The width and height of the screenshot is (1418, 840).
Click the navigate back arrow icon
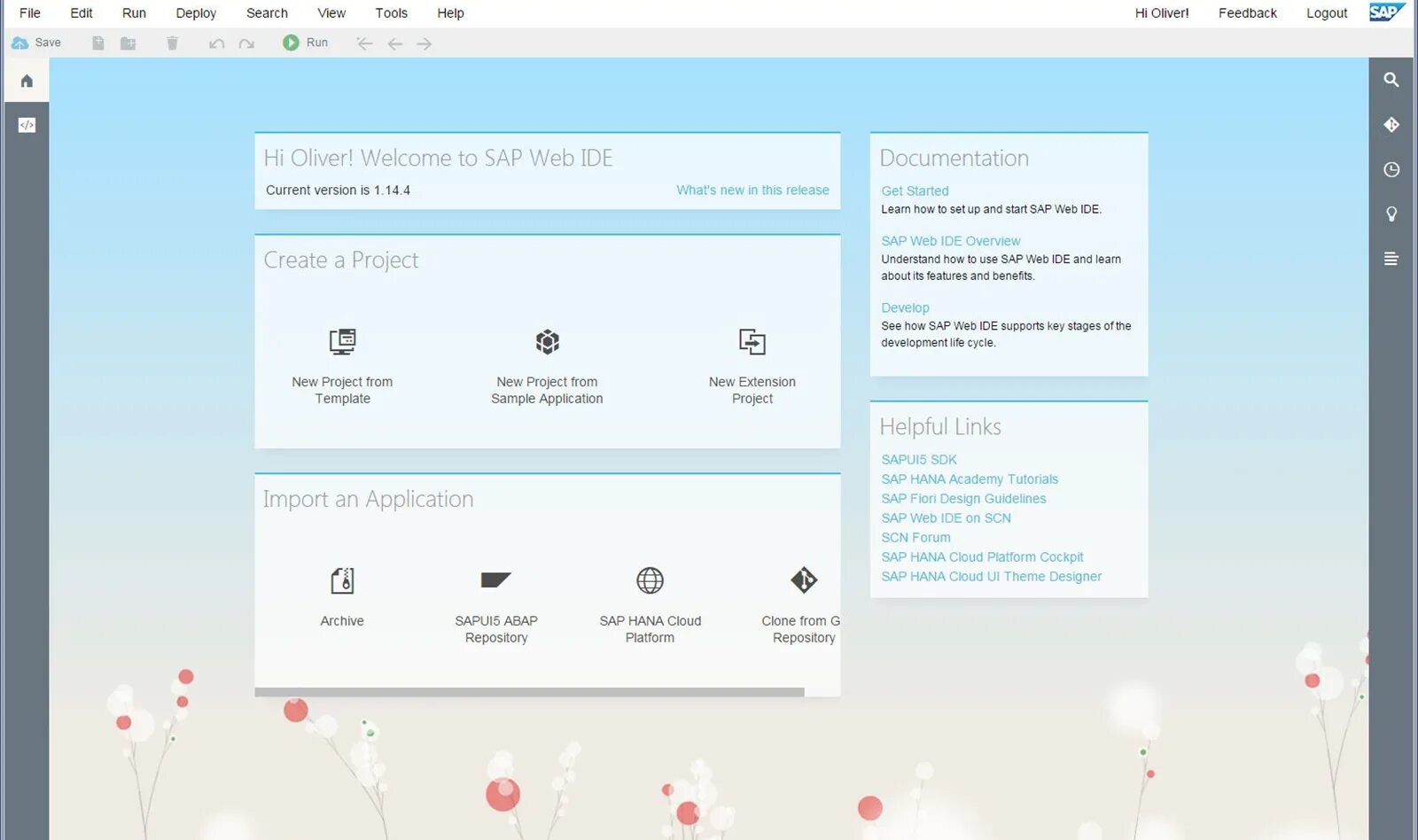point(395,43)
